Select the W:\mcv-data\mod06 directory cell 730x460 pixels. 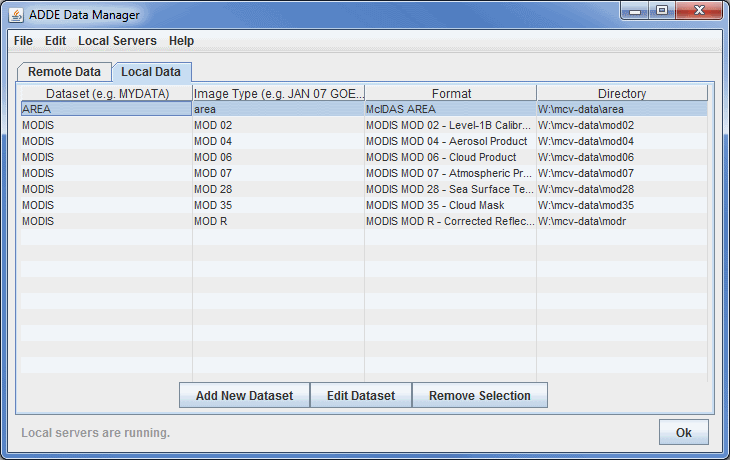pyautogui.click(x=622, y=157)
